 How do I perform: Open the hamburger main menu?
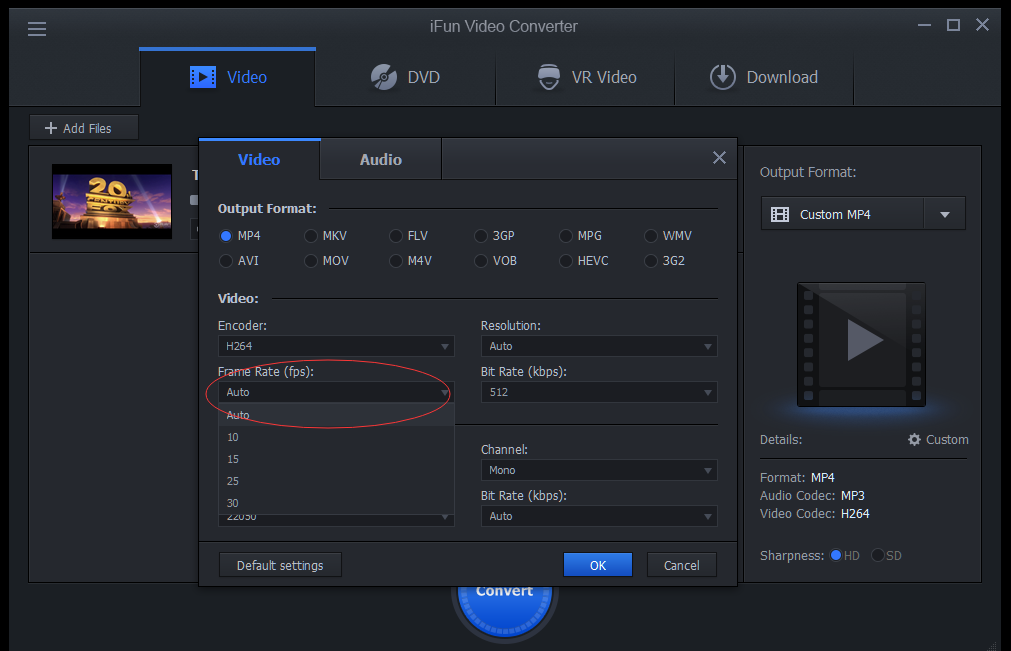tap(37, 29)
